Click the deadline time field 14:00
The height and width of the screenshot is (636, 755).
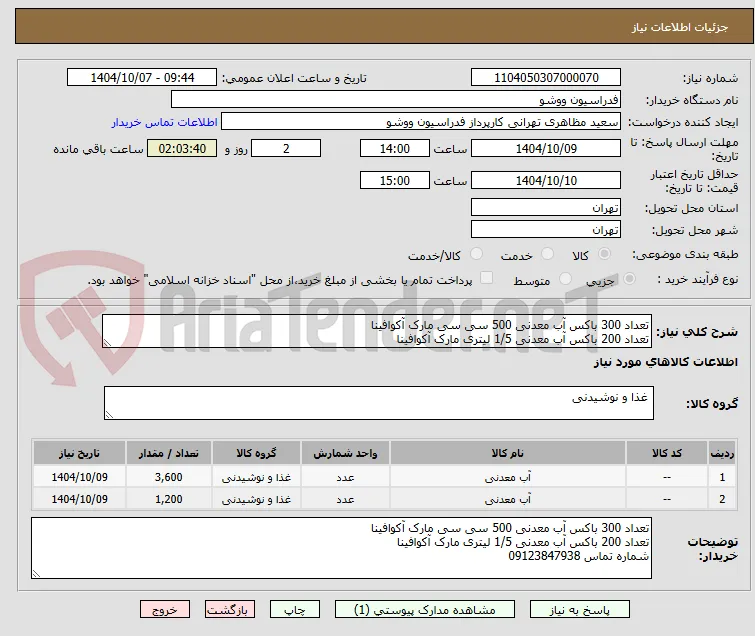(x=395, y=148)
